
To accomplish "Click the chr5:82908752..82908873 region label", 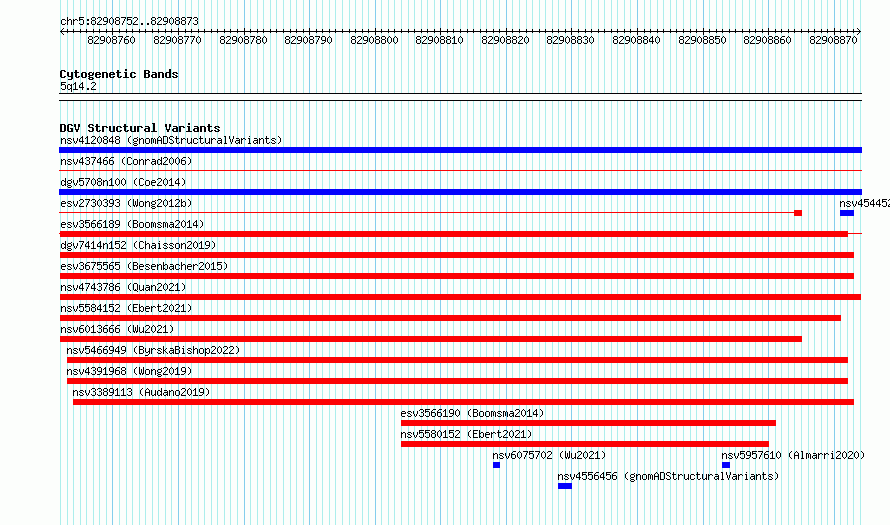I will pyautogui.click(x=129, y=21).
